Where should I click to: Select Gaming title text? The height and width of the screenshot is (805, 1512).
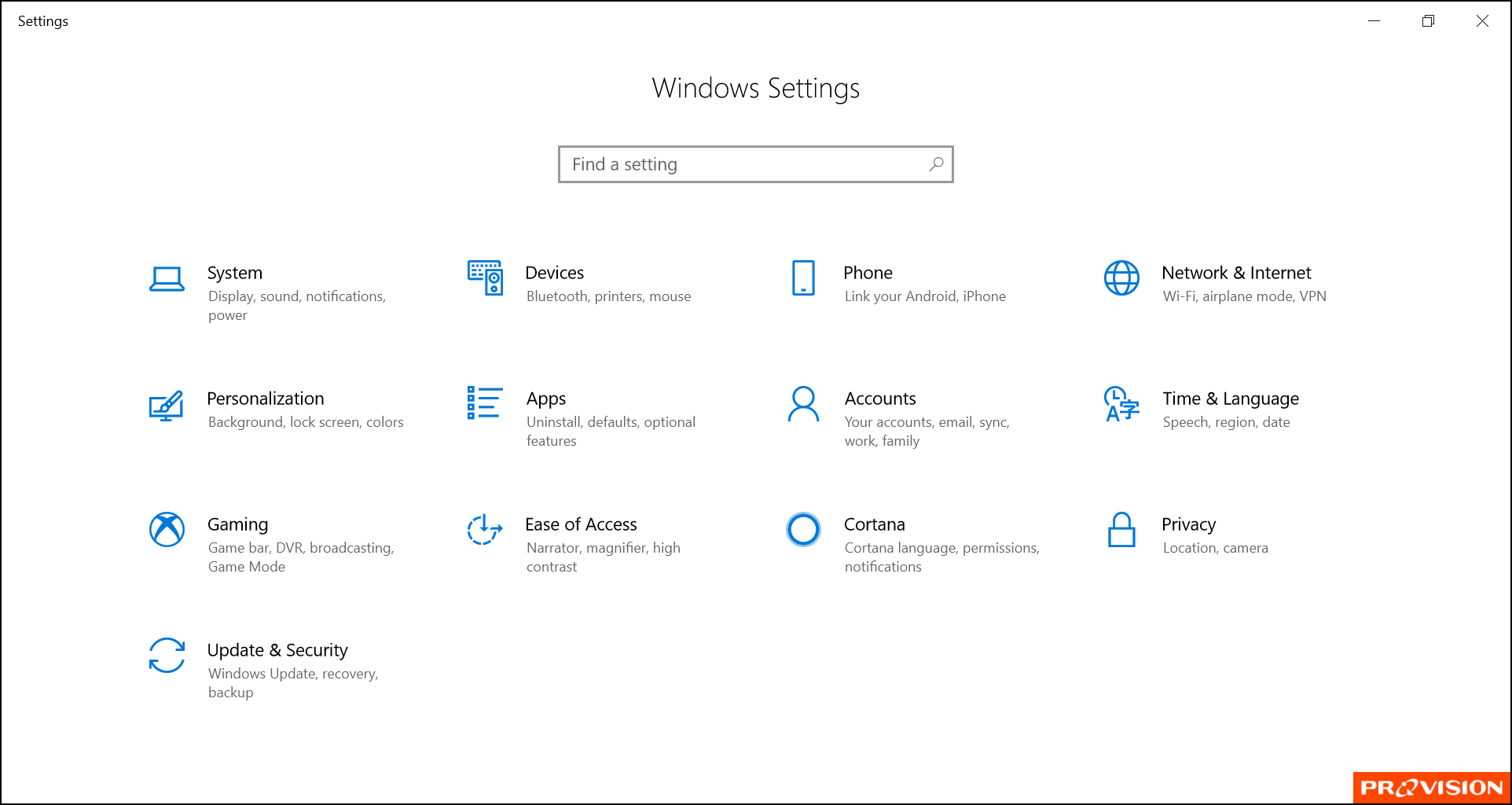coord(238,524)
